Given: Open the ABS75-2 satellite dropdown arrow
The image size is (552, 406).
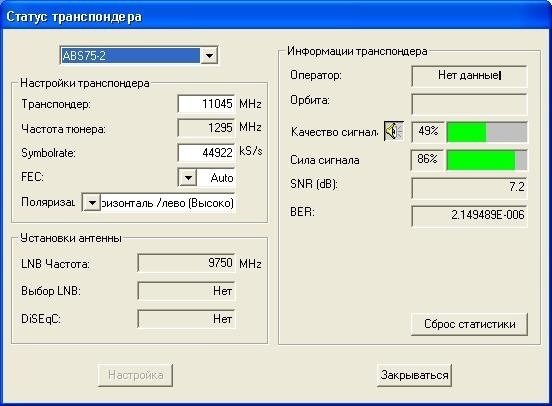Looking at the screenshot, I should tap(209, 56).
